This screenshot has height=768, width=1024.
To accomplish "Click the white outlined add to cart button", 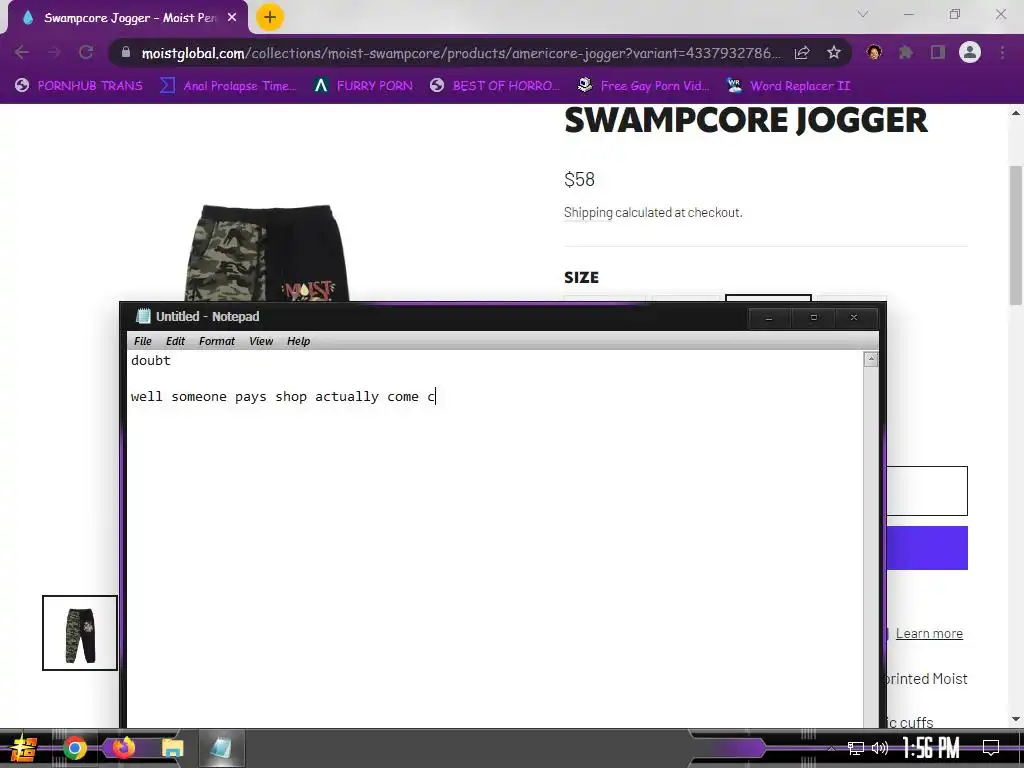I will click(x=927, y=491).
